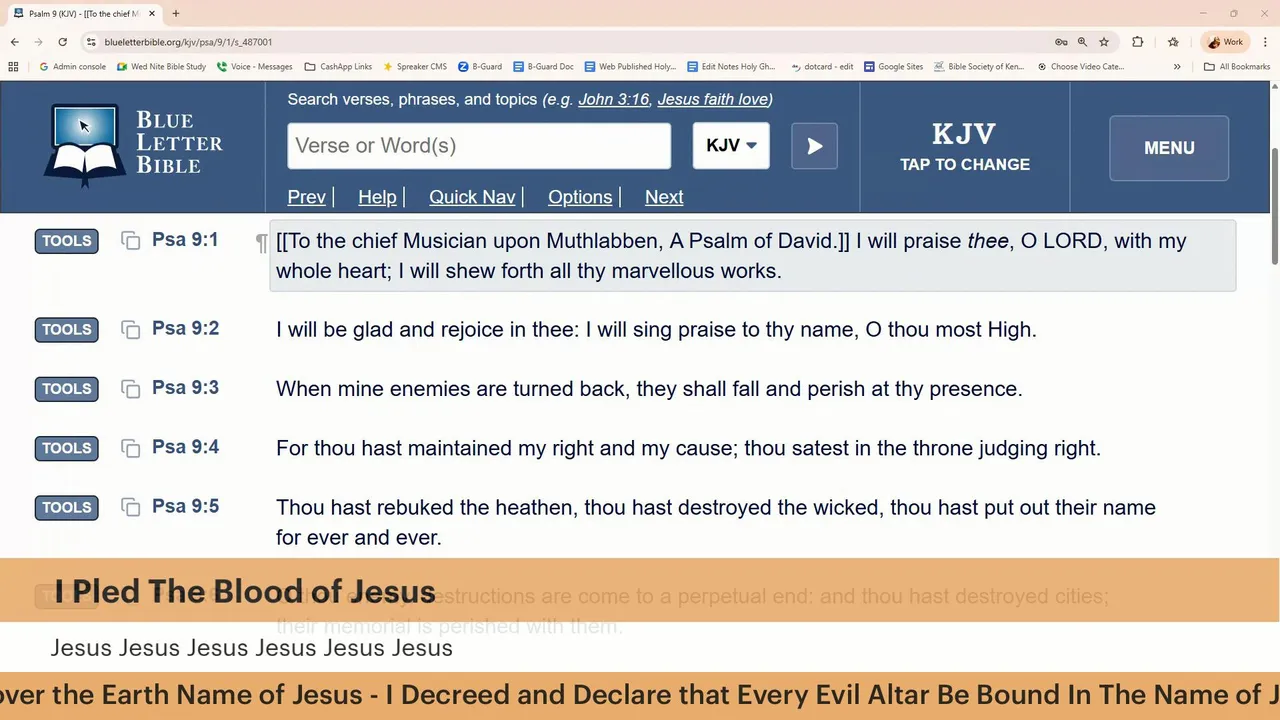Viewport: 1280px width, 720px height.
Task: Click the Psa 9:4 verse reference
Action: click(x=185, y=447)
